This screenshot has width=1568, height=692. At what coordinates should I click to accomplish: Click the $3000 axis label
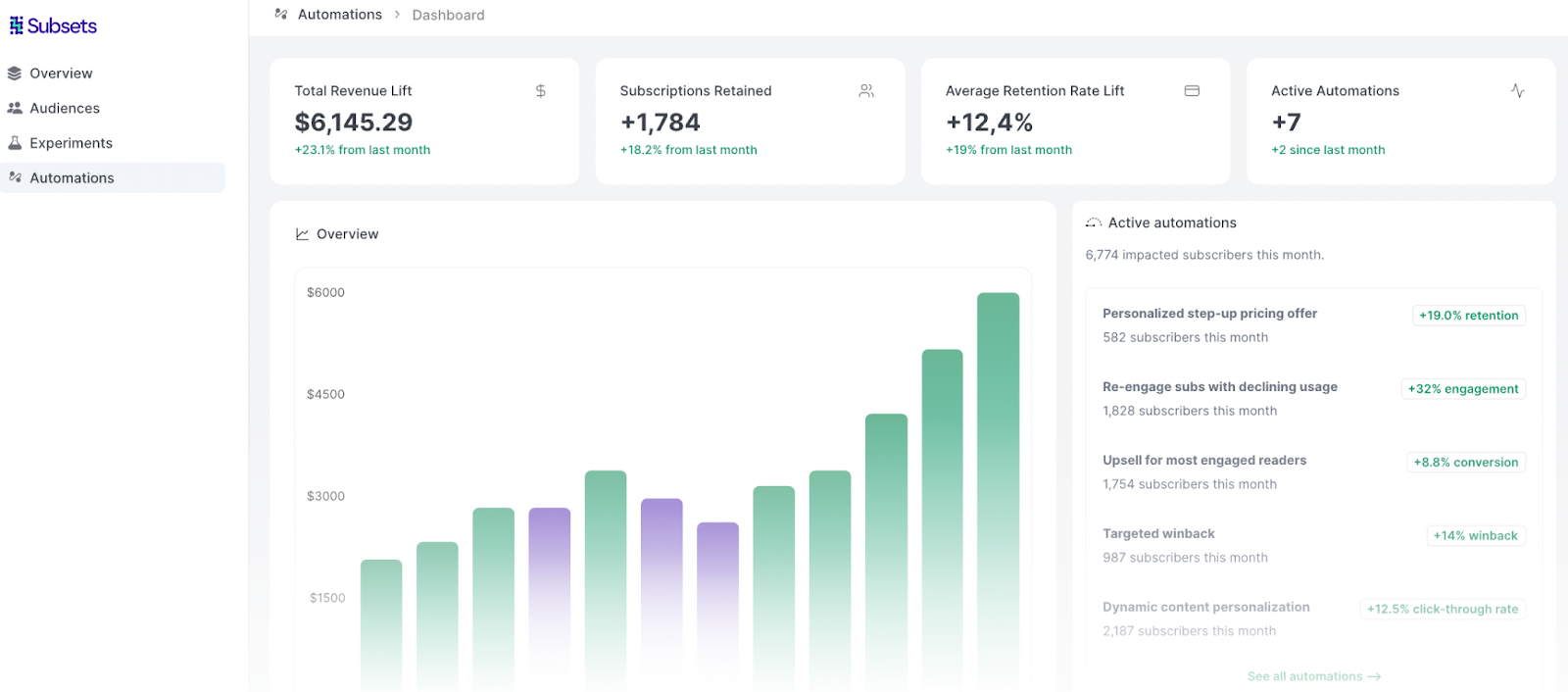[325, 496]
